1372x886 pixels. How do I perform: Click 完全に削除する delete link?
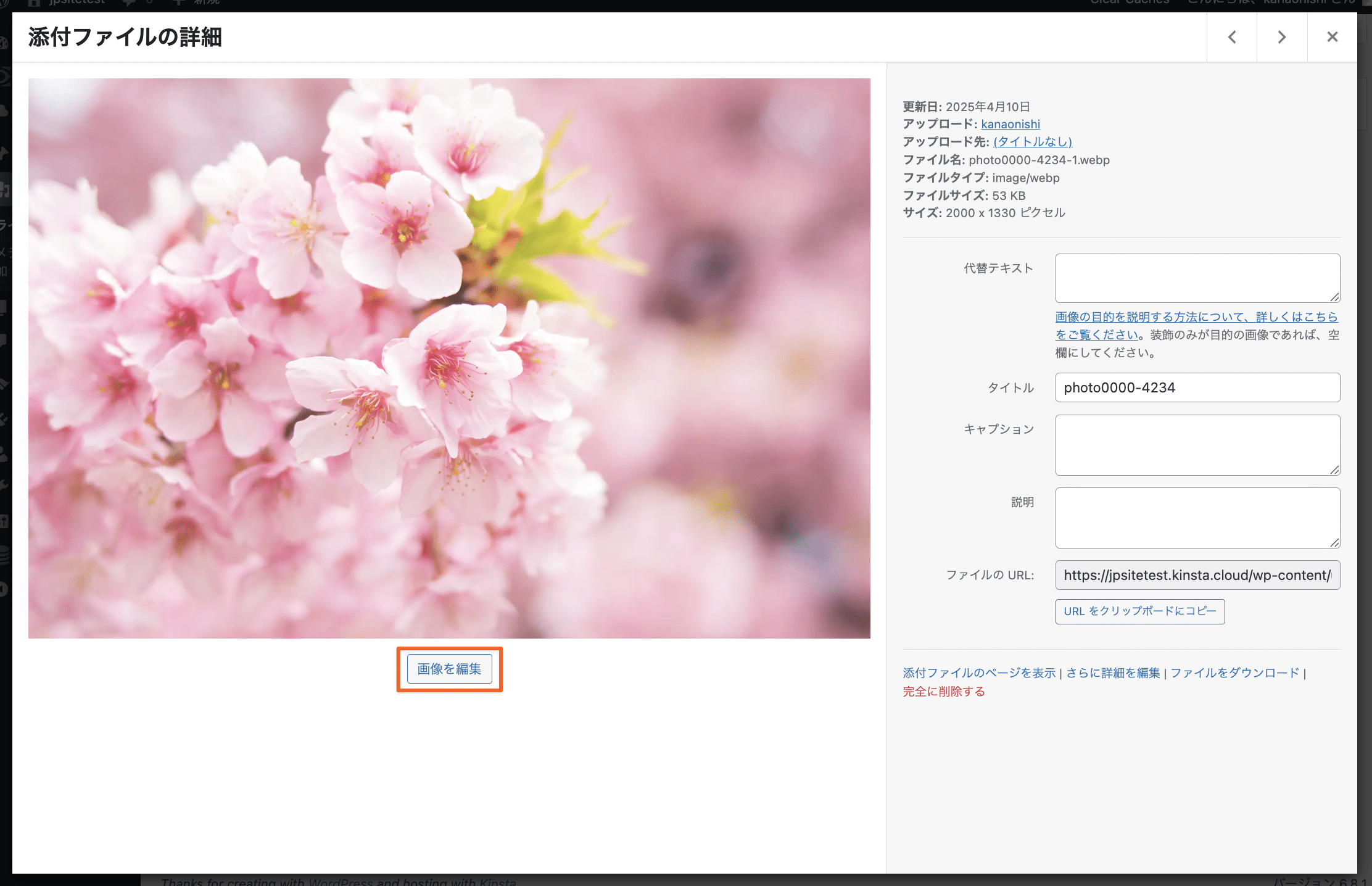(x=944, y=692)
